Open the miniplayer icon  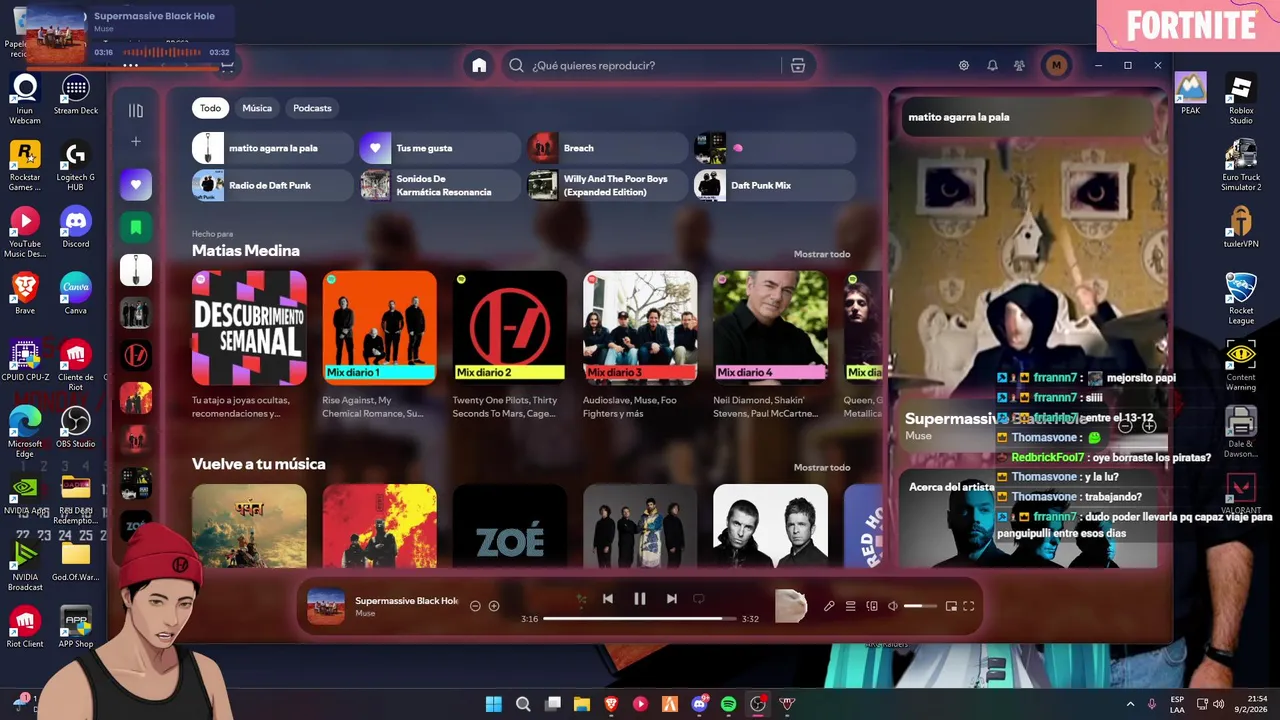coord(951,606)
